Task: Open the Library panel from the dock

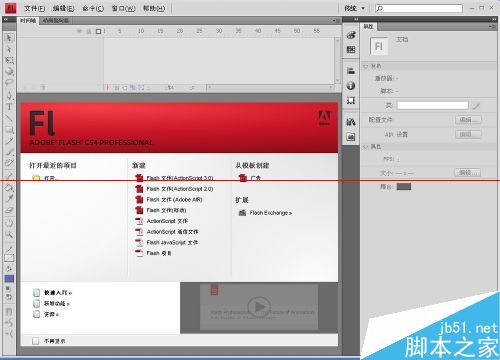Action: (351, 122)
